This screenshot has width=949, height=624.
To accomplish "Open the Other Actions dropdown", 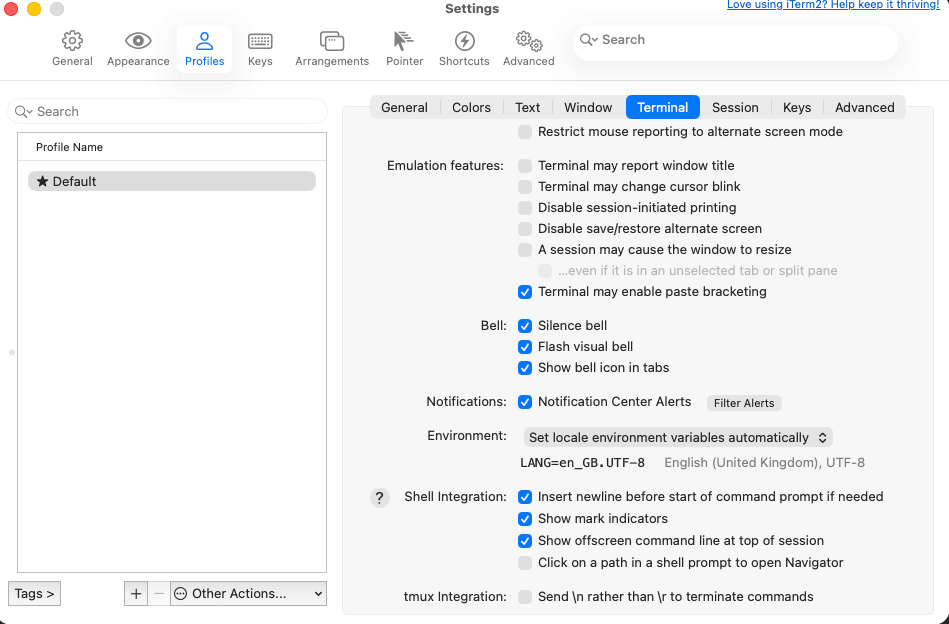I will pyautogui.click(x=247, y=593).
